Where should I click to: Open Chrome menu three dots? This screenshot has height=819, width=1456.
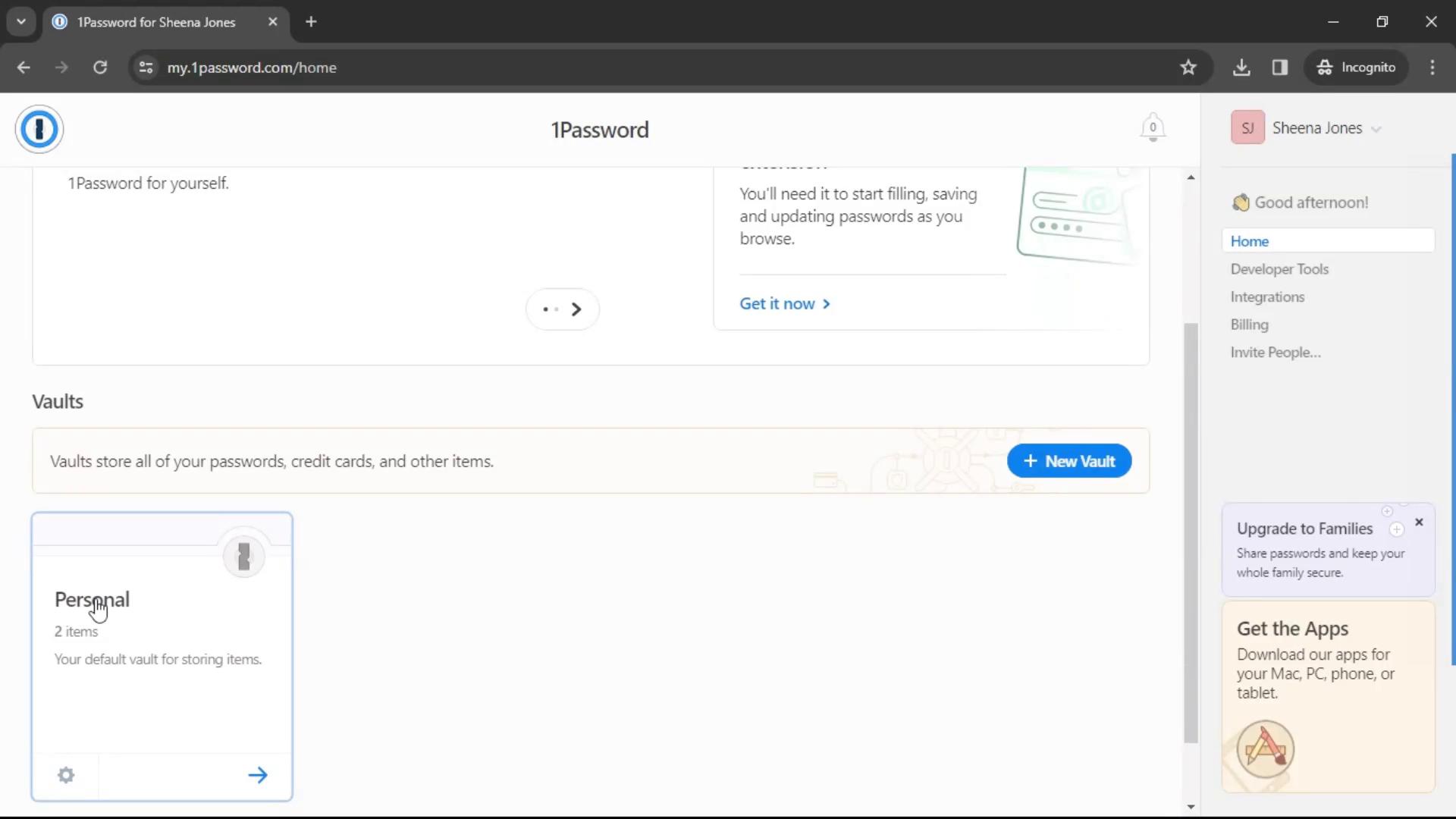pos(1432,67)
